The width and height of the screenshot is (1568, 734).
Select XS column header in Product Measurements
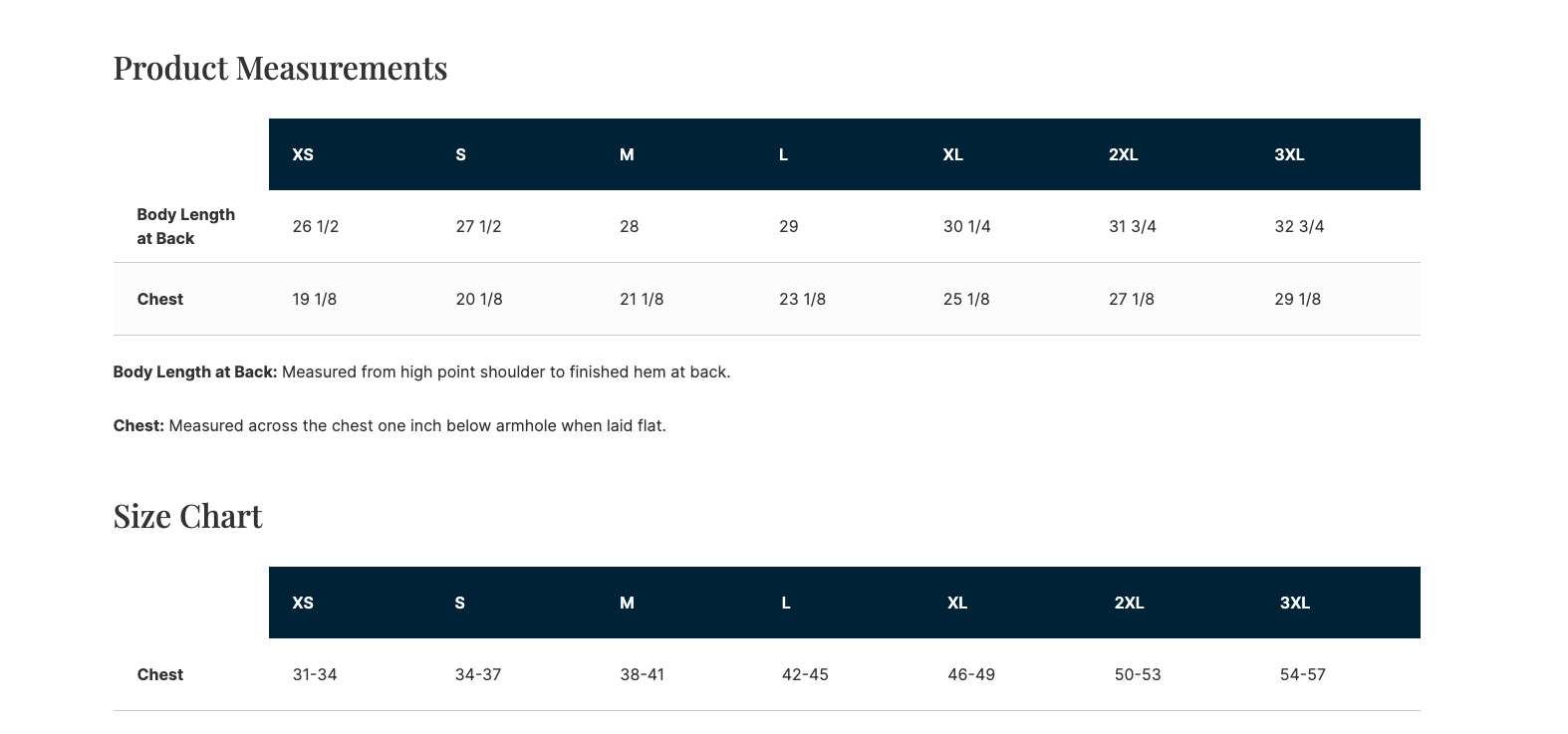coord(303,154)
